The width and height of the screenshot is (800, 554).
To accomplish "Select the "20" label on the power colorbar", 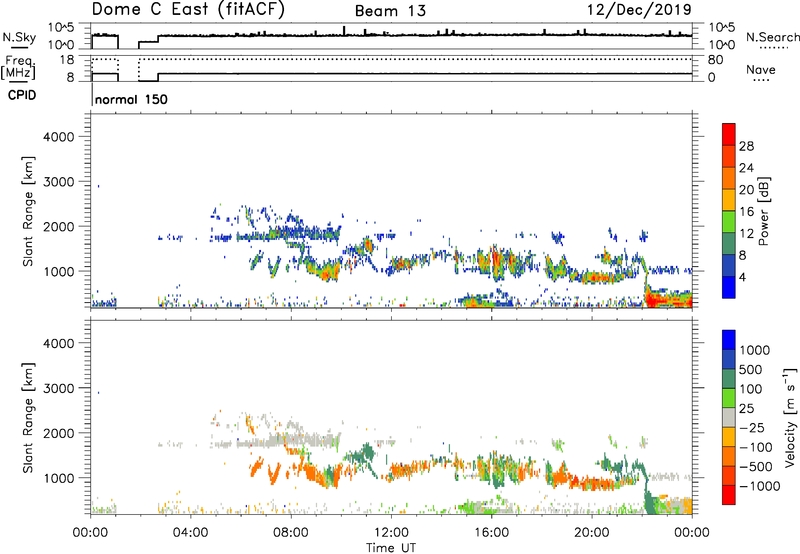I will (x=746, y=190).
